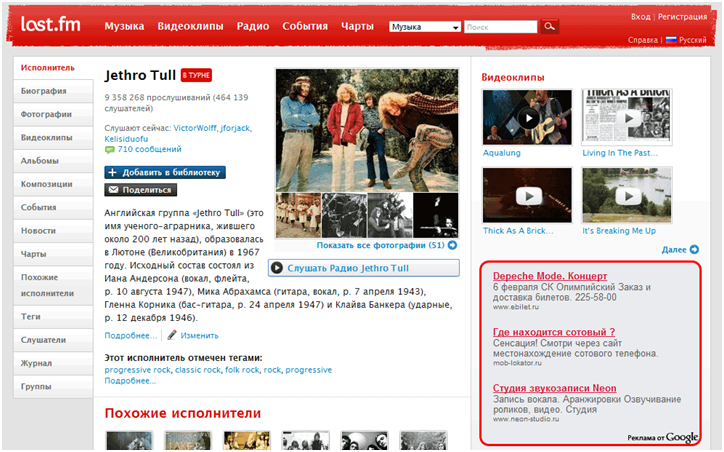Screen dimensions: 724x452
Task: Click the Вход login link
Action: tap(641, 17)
